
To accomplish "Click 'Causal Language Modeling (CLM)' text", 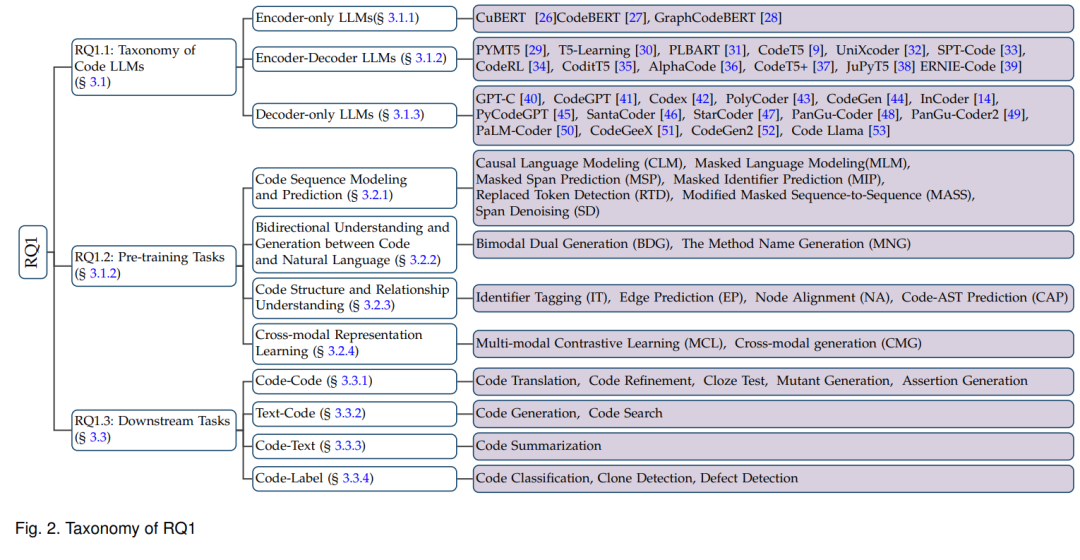I will [580, 163].
